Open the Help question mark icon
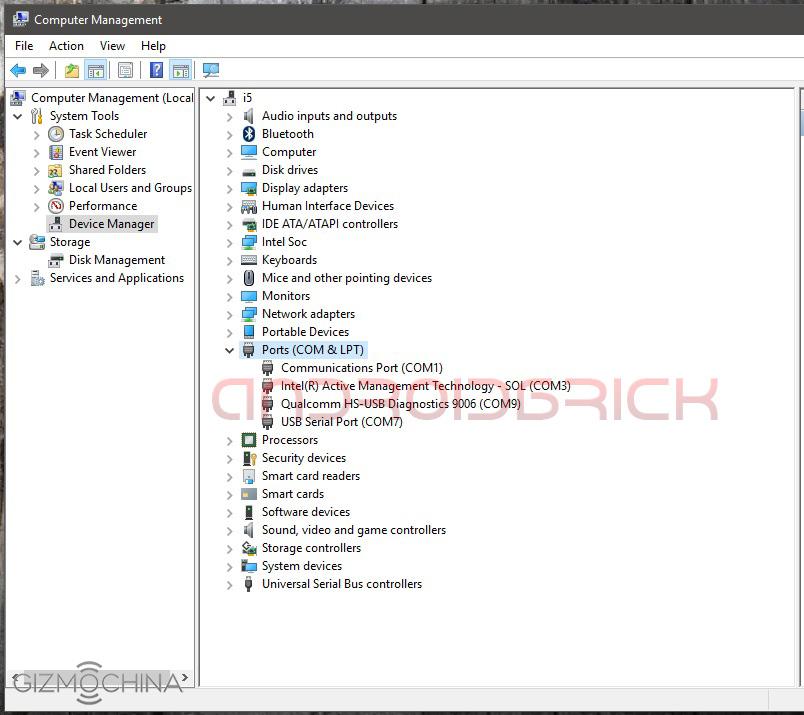804x715 pixels. click(156, 70)
